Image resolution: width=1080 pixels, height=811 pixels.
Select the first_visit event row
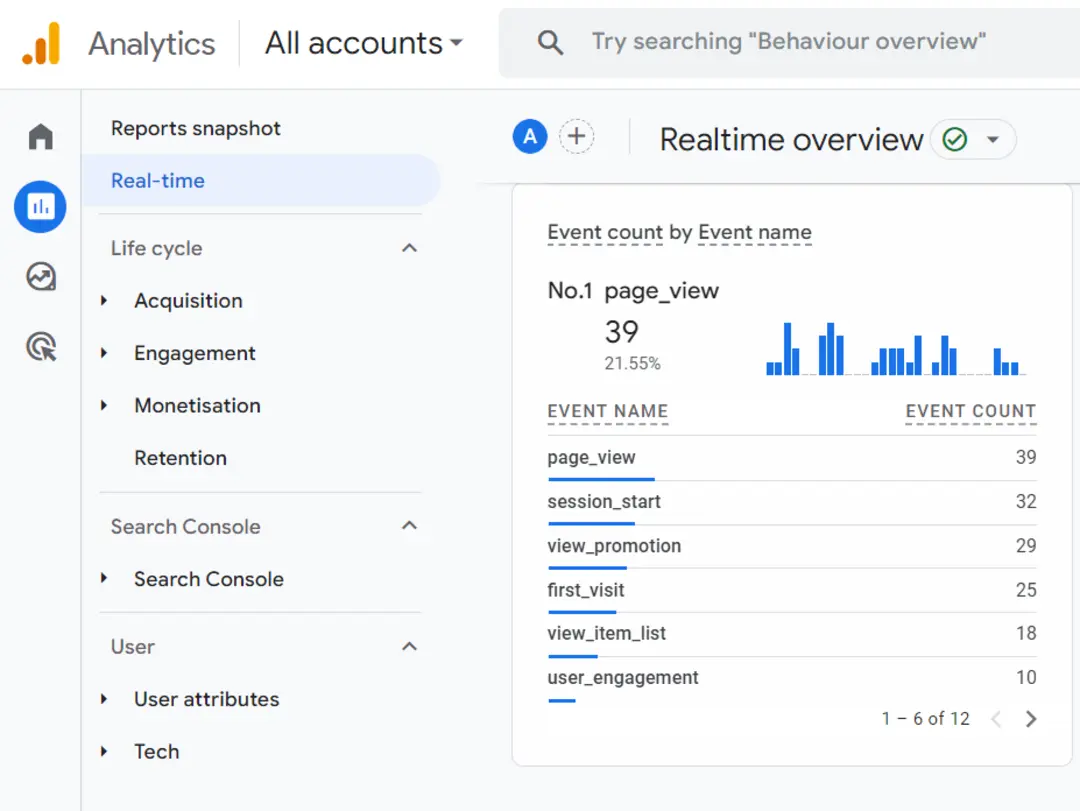[x=791, y=590]
